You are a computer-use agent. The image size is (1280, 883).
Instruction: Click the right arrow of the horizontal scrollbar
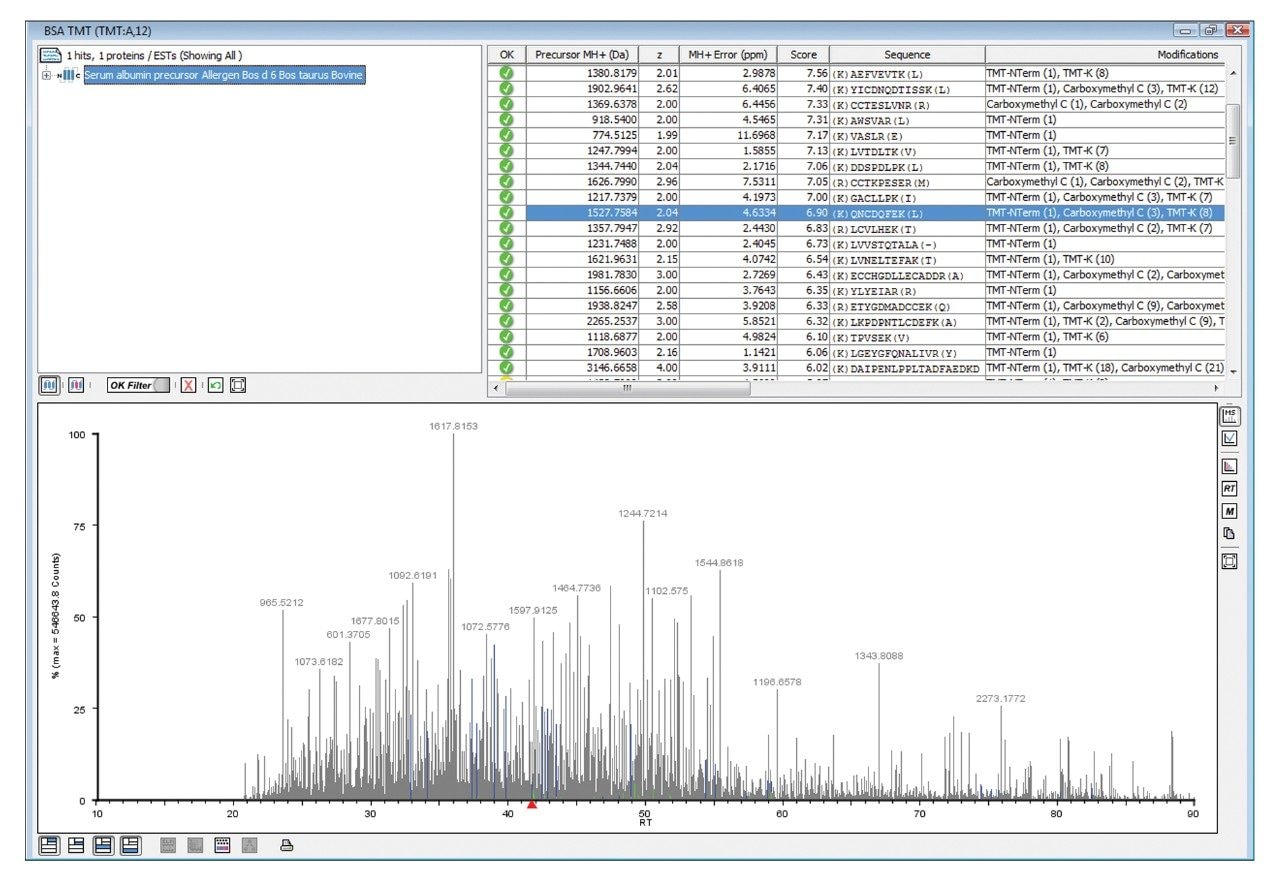coord(1216,388)
